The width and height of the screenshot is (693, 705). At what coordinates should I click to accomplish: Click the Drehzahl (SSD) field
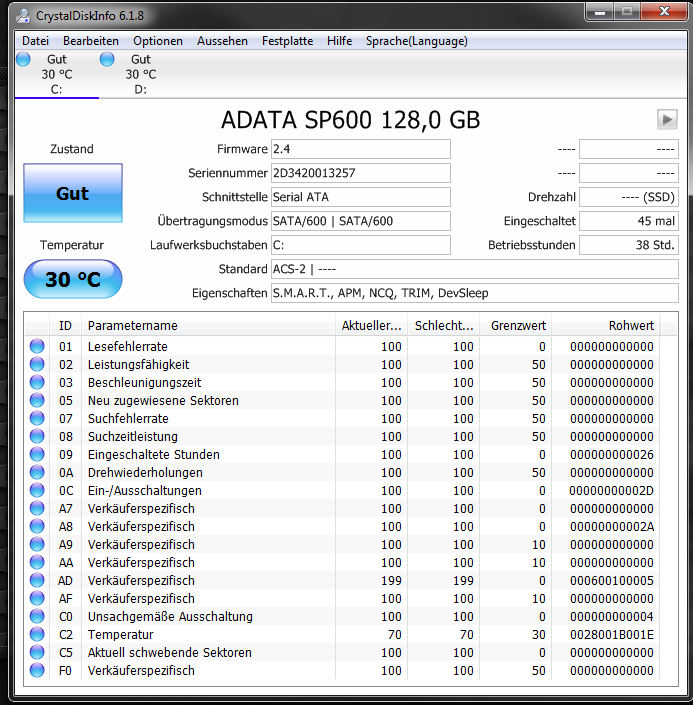pyautogui.click(x=629, y=197)
